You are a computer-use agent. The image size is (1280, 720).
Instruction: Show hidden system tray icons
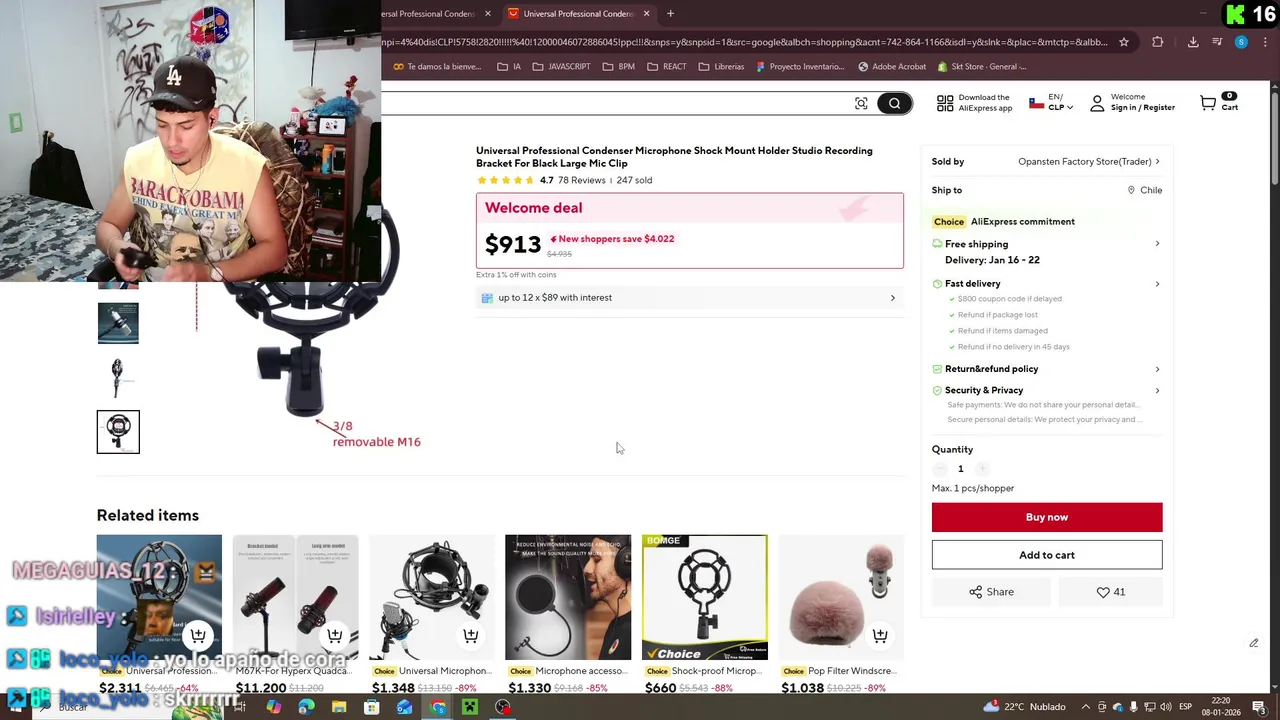point(1086,707)
